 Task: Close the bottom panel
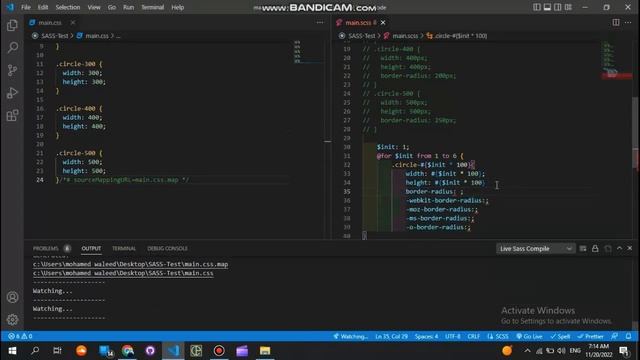pyautogui.click(x=630, y=248)
